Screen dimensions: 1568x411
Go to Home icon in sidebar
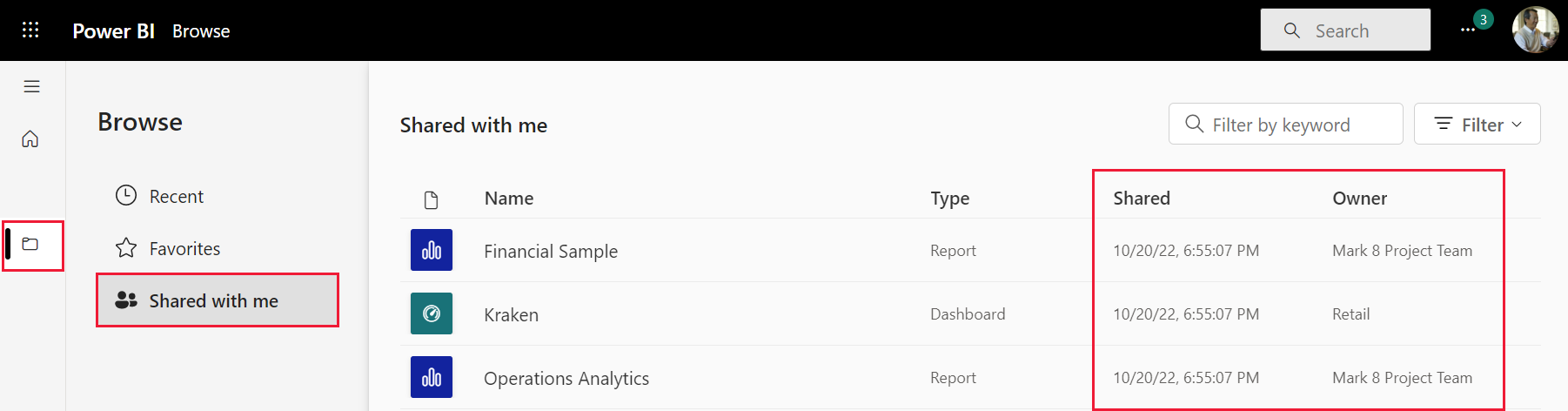click(x=30, y=139)
